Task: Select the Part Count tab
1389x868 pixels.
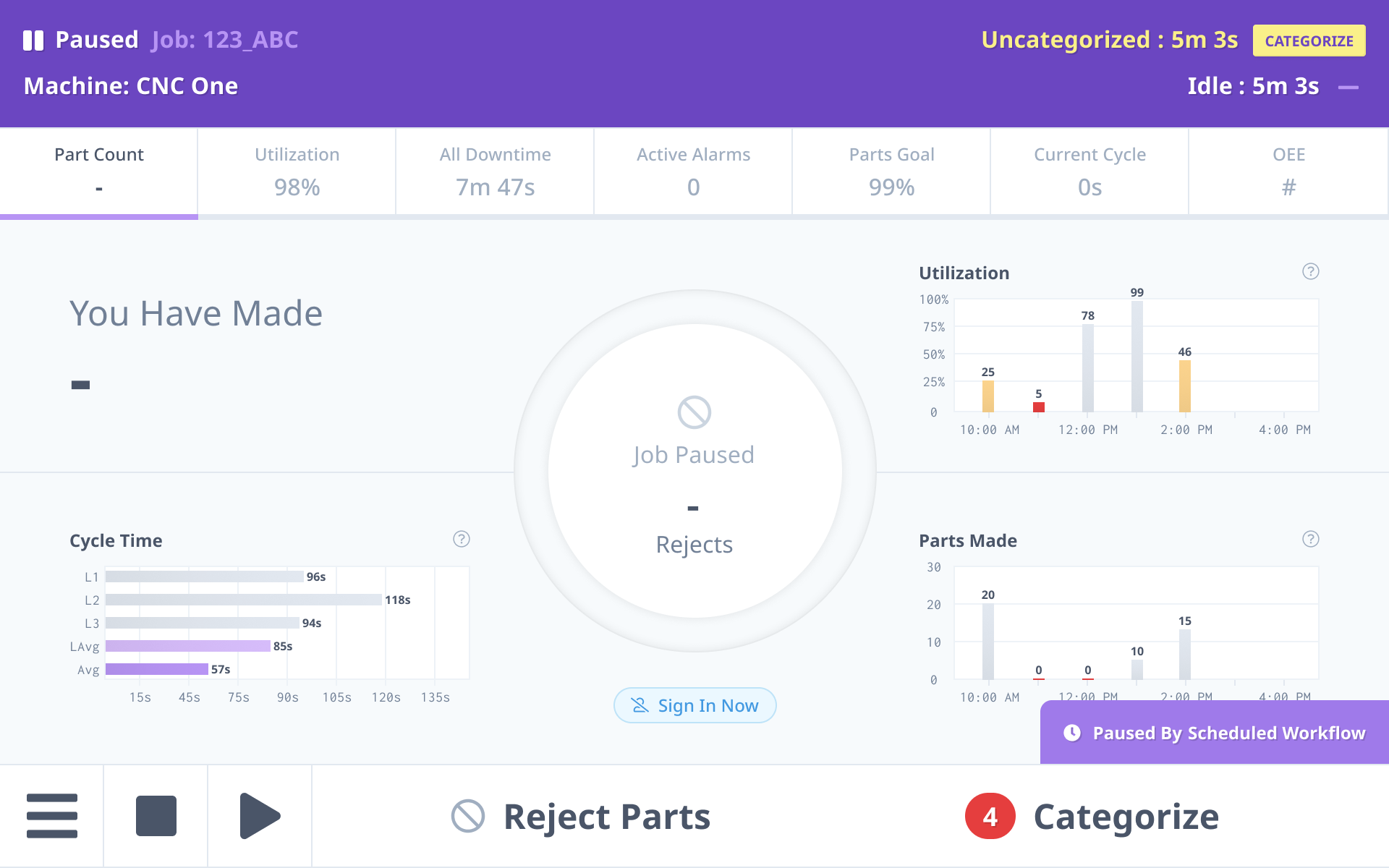Action: (99, 172)
